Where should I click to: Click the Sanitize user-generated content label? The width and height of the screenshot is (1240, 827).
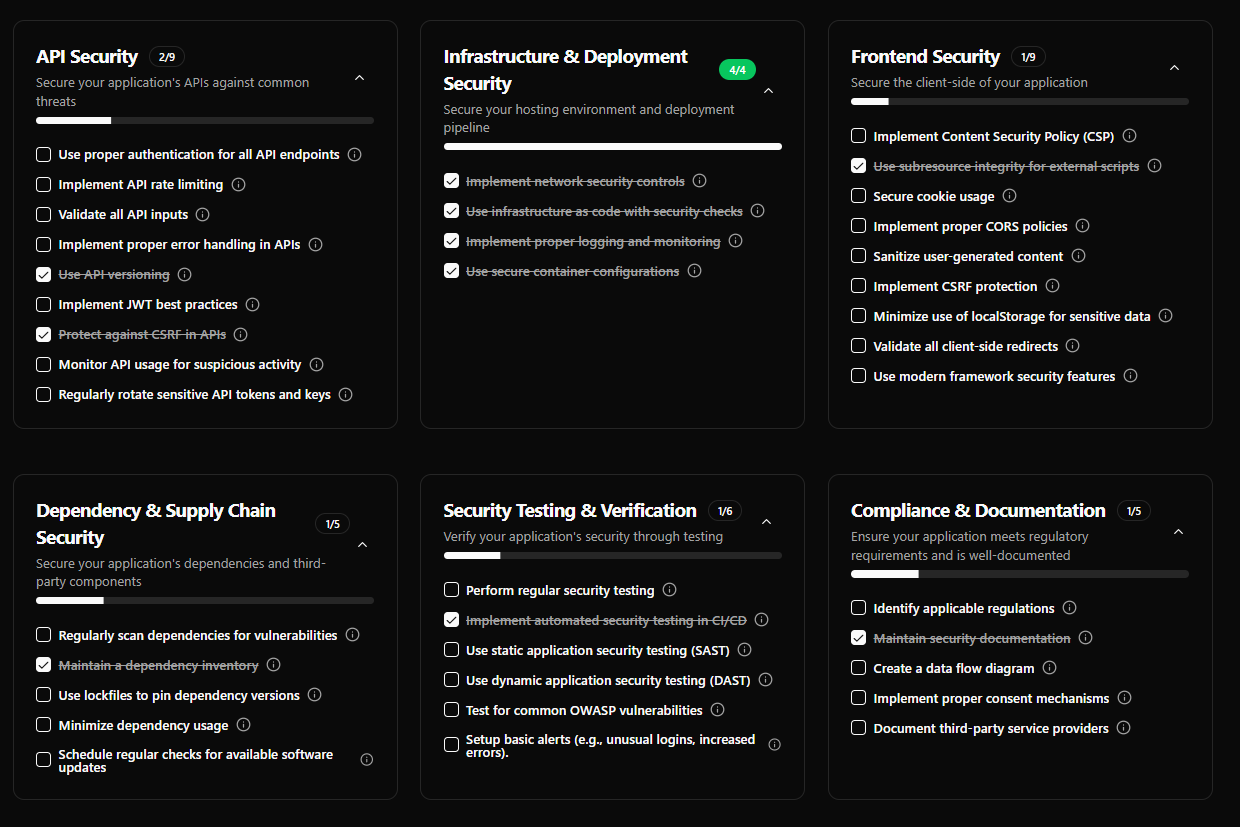click(968, 257)
